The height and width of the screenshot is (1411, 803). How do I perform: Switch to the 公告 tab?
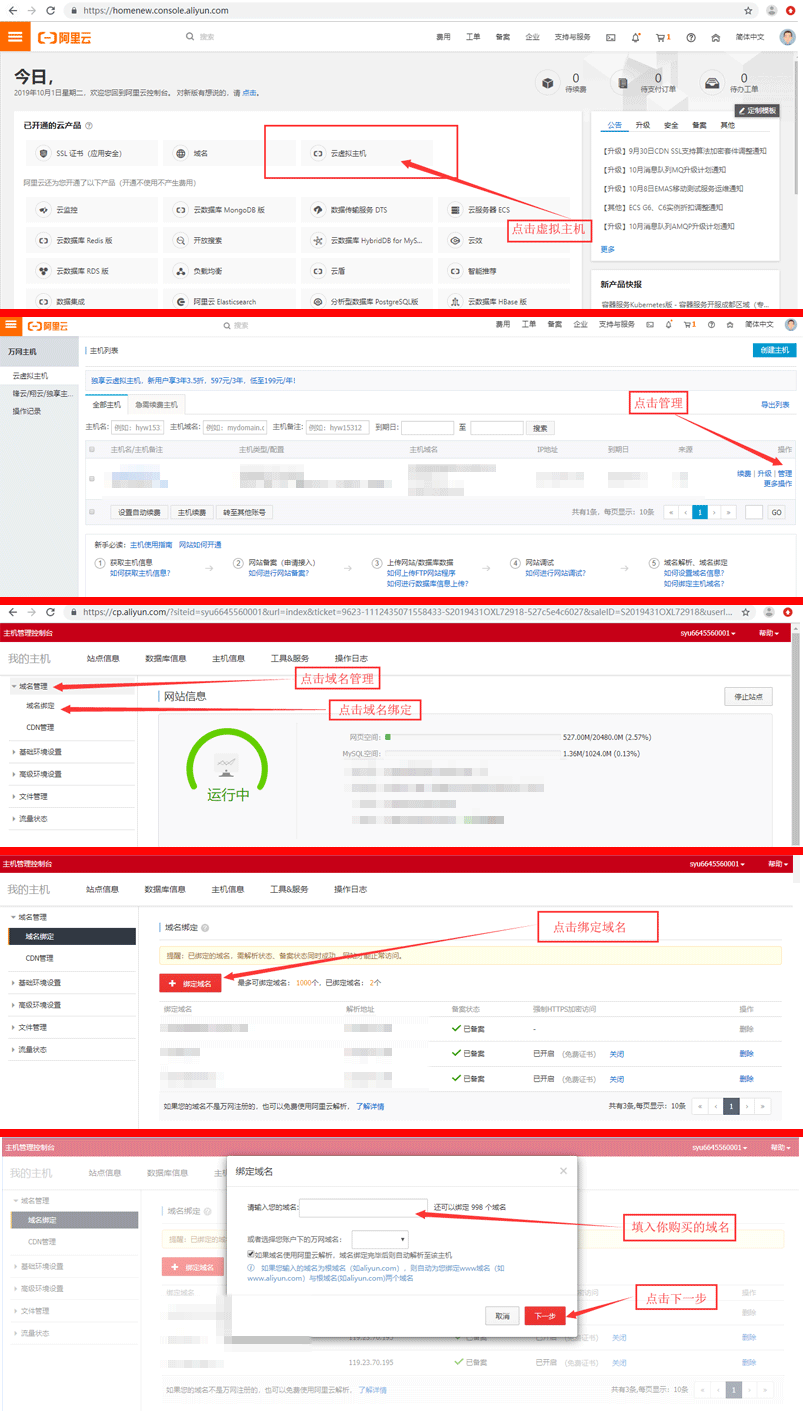coord(614,125)
